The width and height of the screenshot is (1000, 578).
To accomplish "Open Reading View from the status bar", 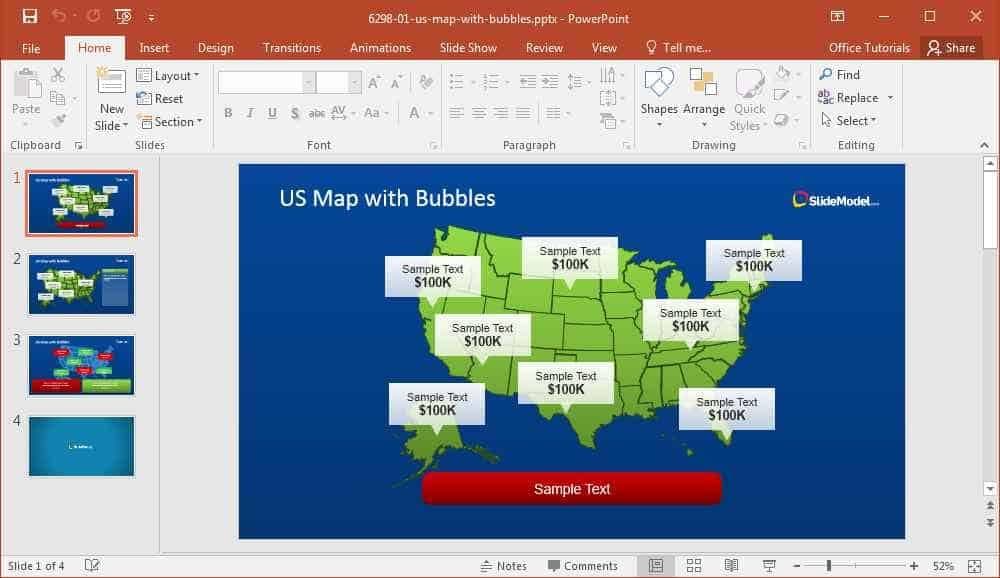I will 732,565.
